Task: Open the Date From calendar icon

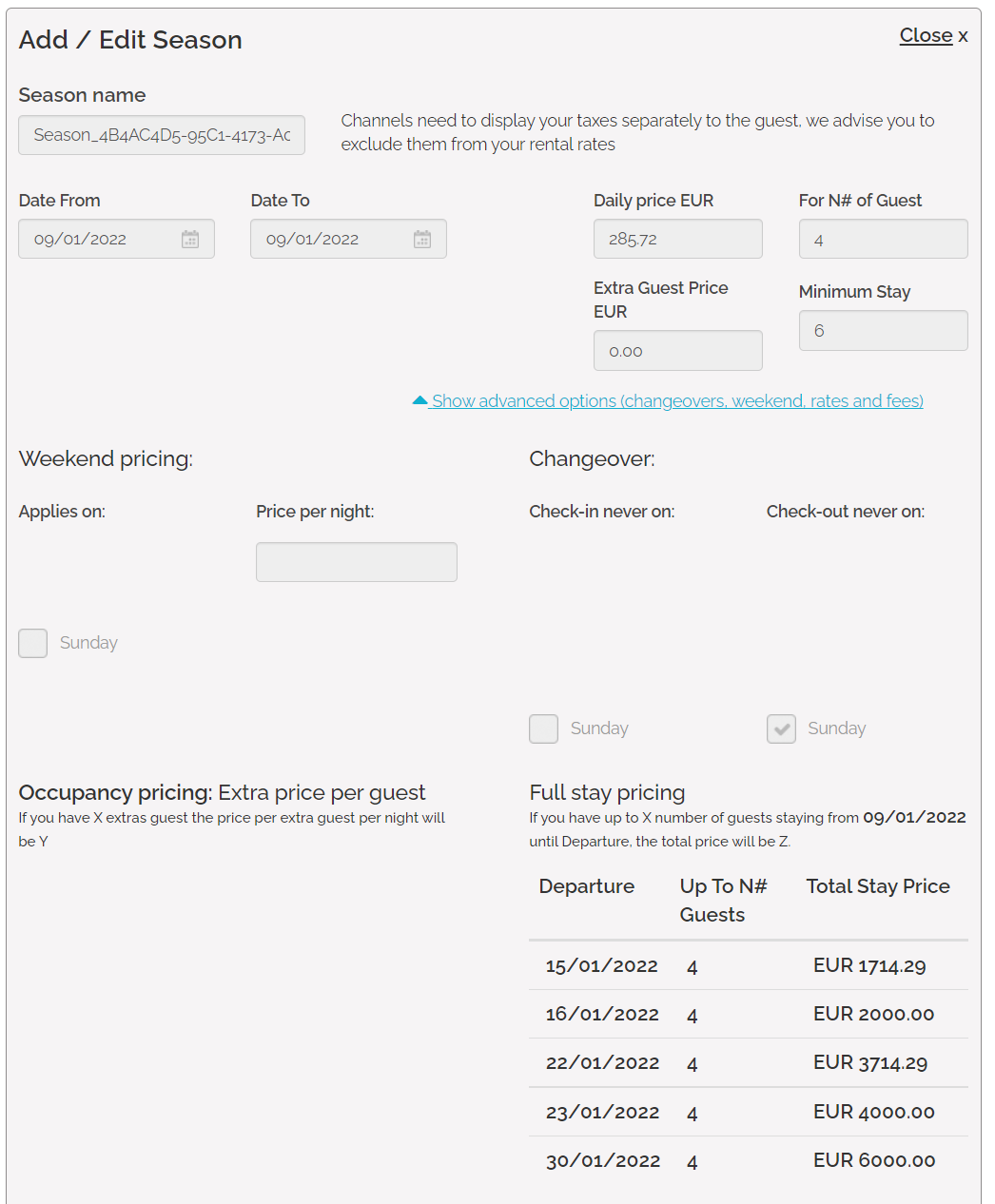Action: 190,240
